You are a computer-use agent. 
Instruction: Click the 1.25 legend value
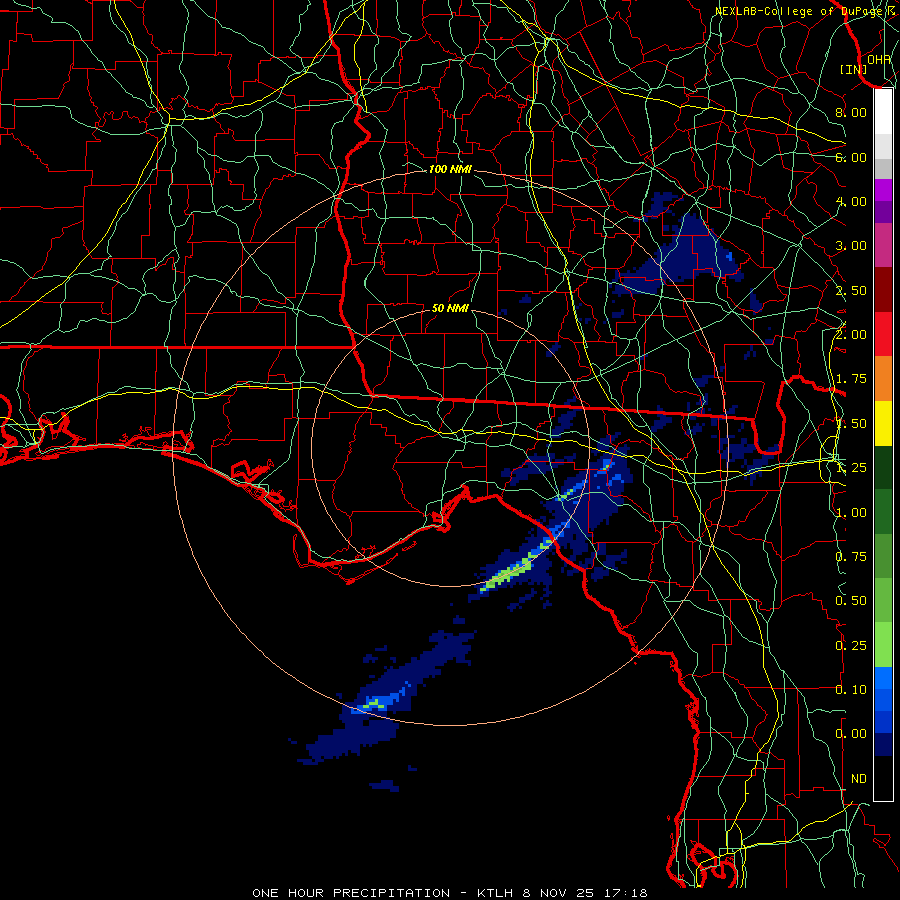click(x=851, y=468)
